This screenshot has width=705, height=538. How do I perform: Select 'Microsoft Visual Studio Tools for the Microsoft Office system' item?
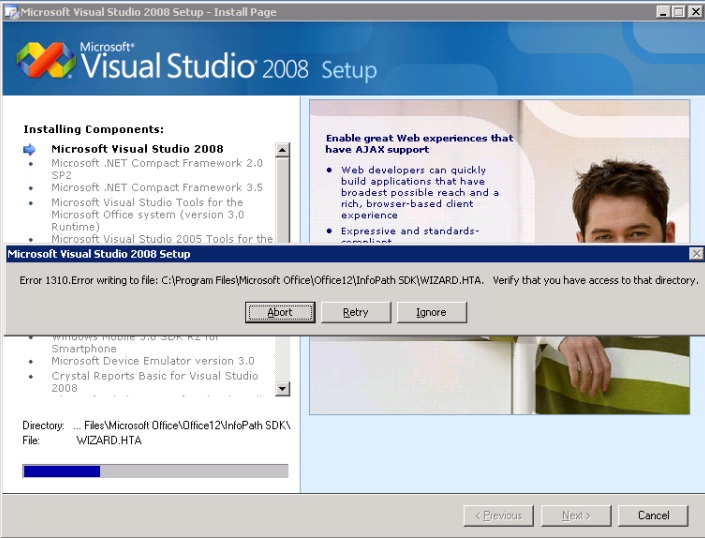click(147, 214)
